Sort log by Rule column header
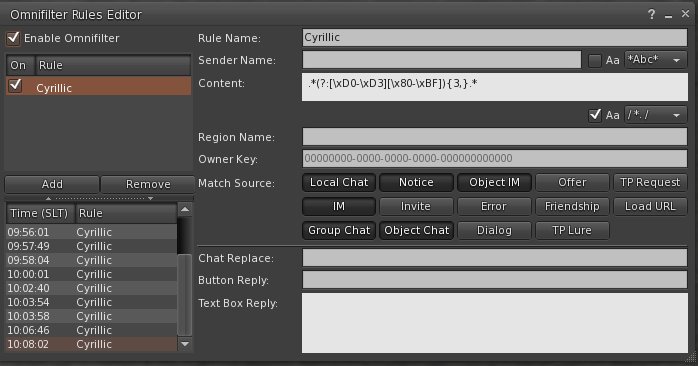698x366 pixels. 126,213
